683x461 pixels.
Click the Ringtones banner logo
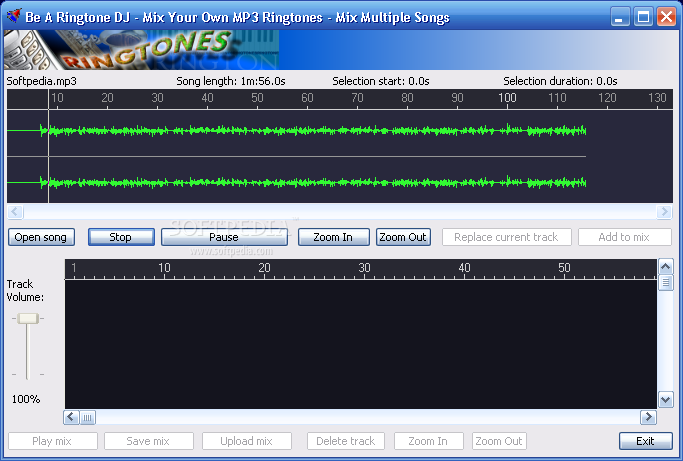141,50
